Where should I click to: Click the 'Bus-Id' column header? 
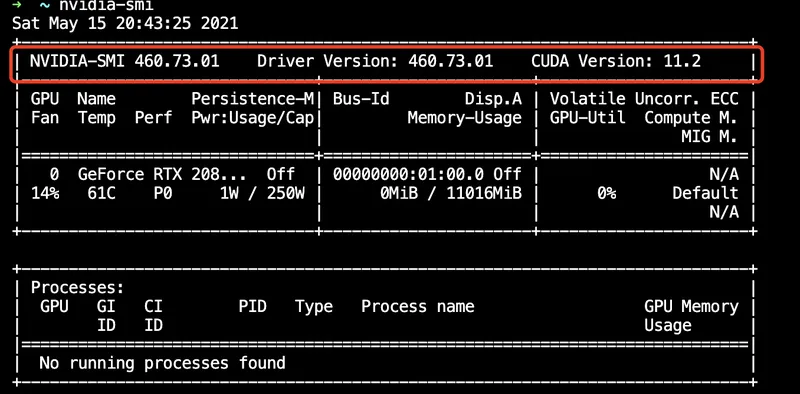(361, 99)
